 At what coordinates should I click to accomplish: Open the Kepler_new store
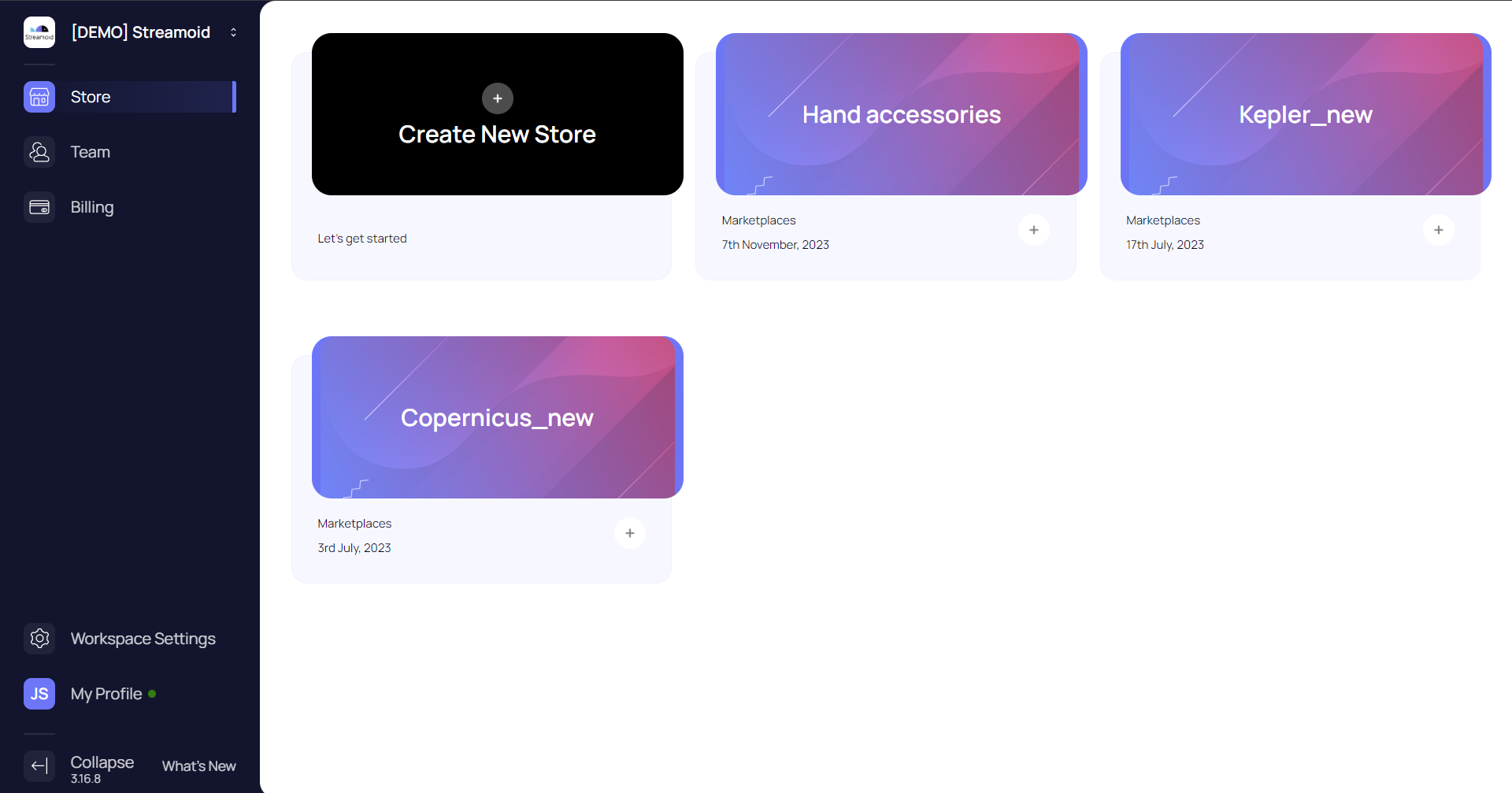pos(1305,114)
